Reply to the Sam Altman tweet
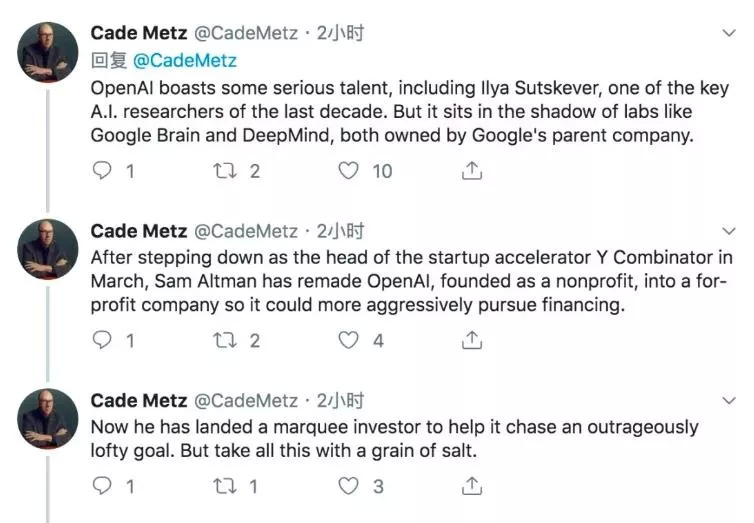Image resolution: width=754 pixels, height=523 pixels. [101, 341]
